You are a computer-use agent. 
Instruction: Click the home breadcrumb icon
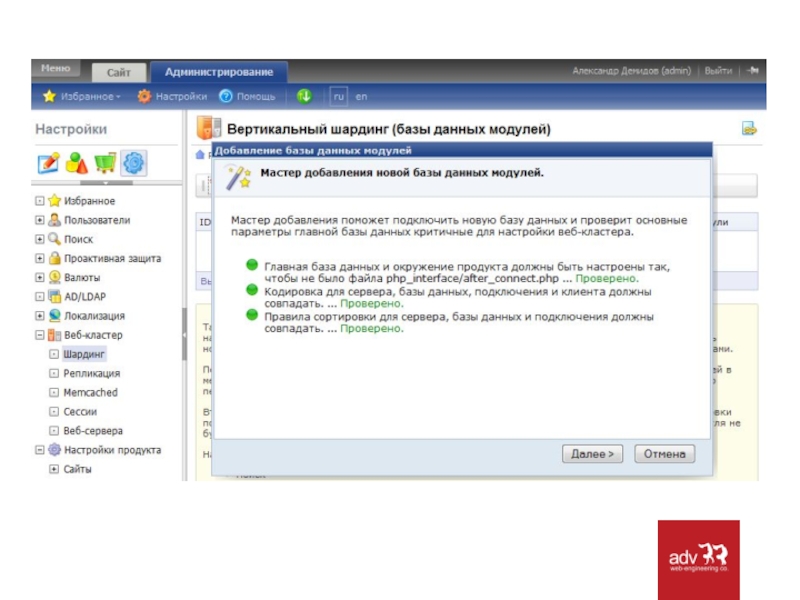point(200,155)
